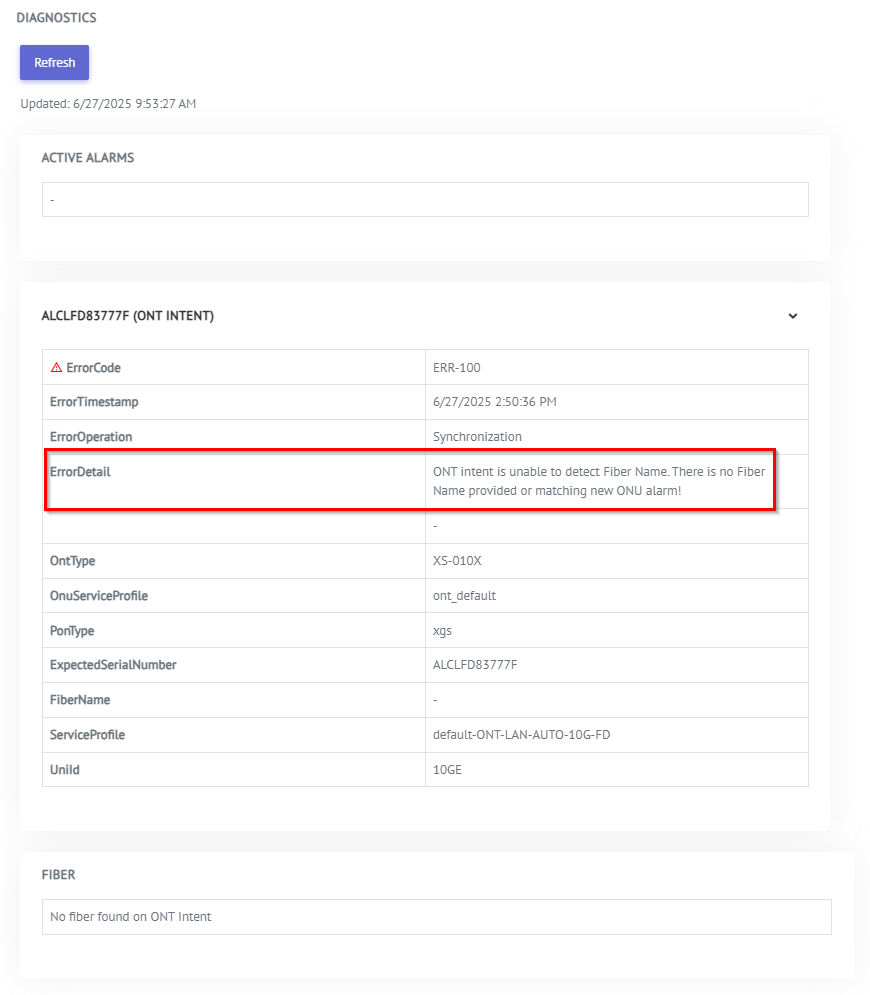The width and height of the screenshot is (870, 995).
Task: Click the red warning icon beside ErrorCode
Action: click(56, 367)
